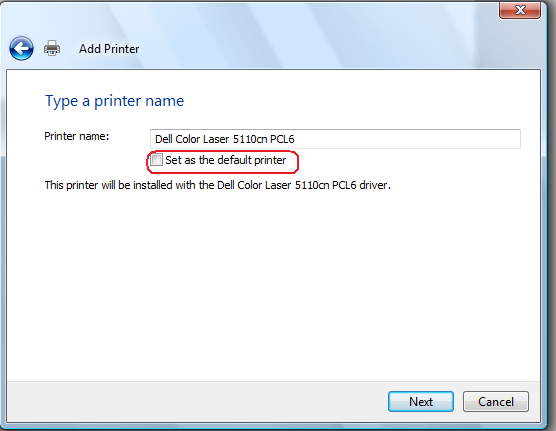Click the gray footer bar left of Next
The height and width of the screenshot is (431, 556).
point(195,402)
